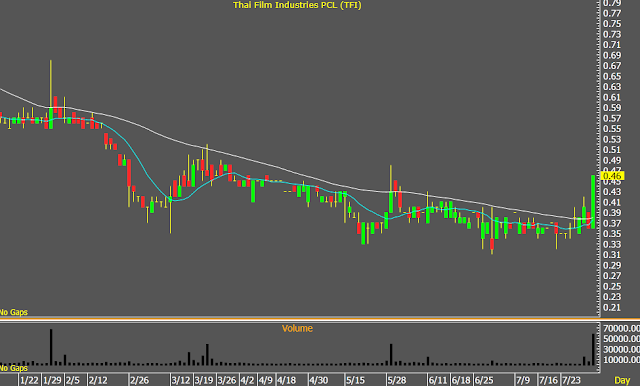Click the 0.37 price axis value

point(612,223)
